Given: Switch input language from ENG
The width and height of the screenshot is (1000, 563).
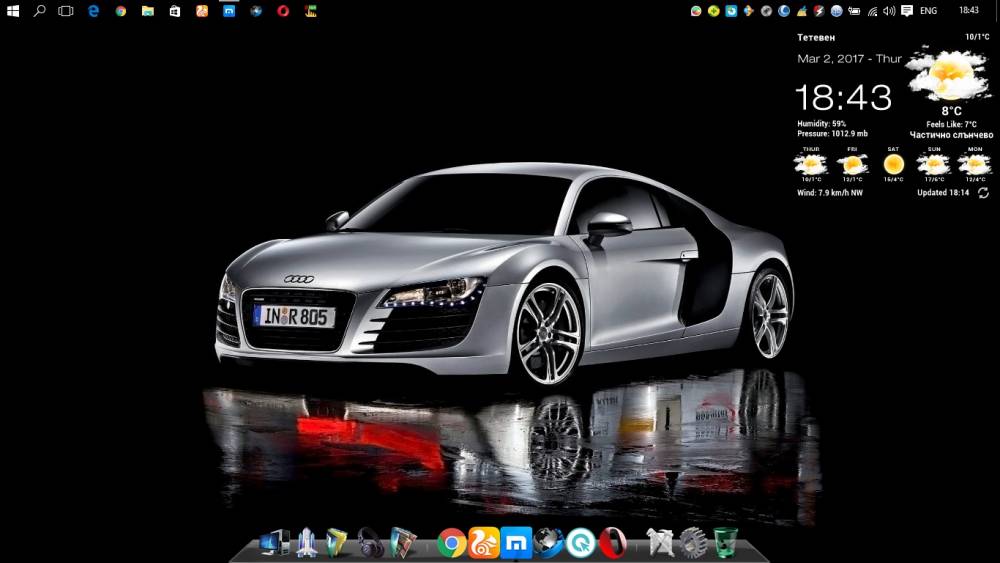Looking at the screenshot, I should point(929,11).
